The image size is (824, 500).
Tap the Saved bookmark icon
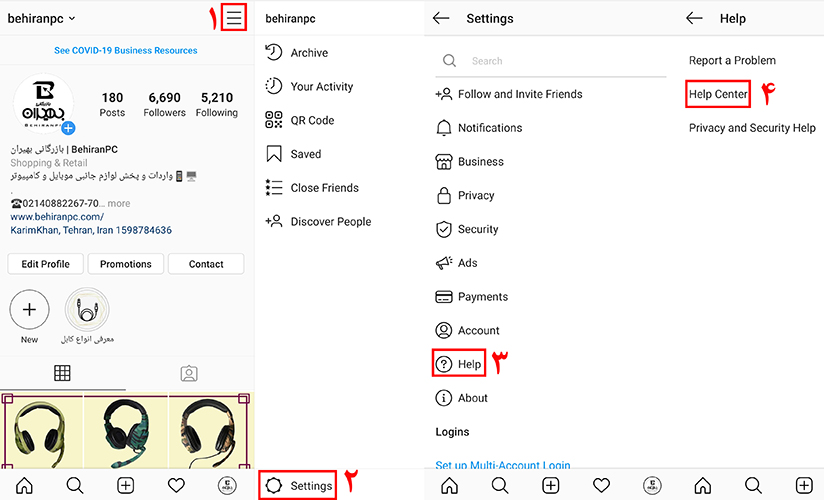coord(274,154)
